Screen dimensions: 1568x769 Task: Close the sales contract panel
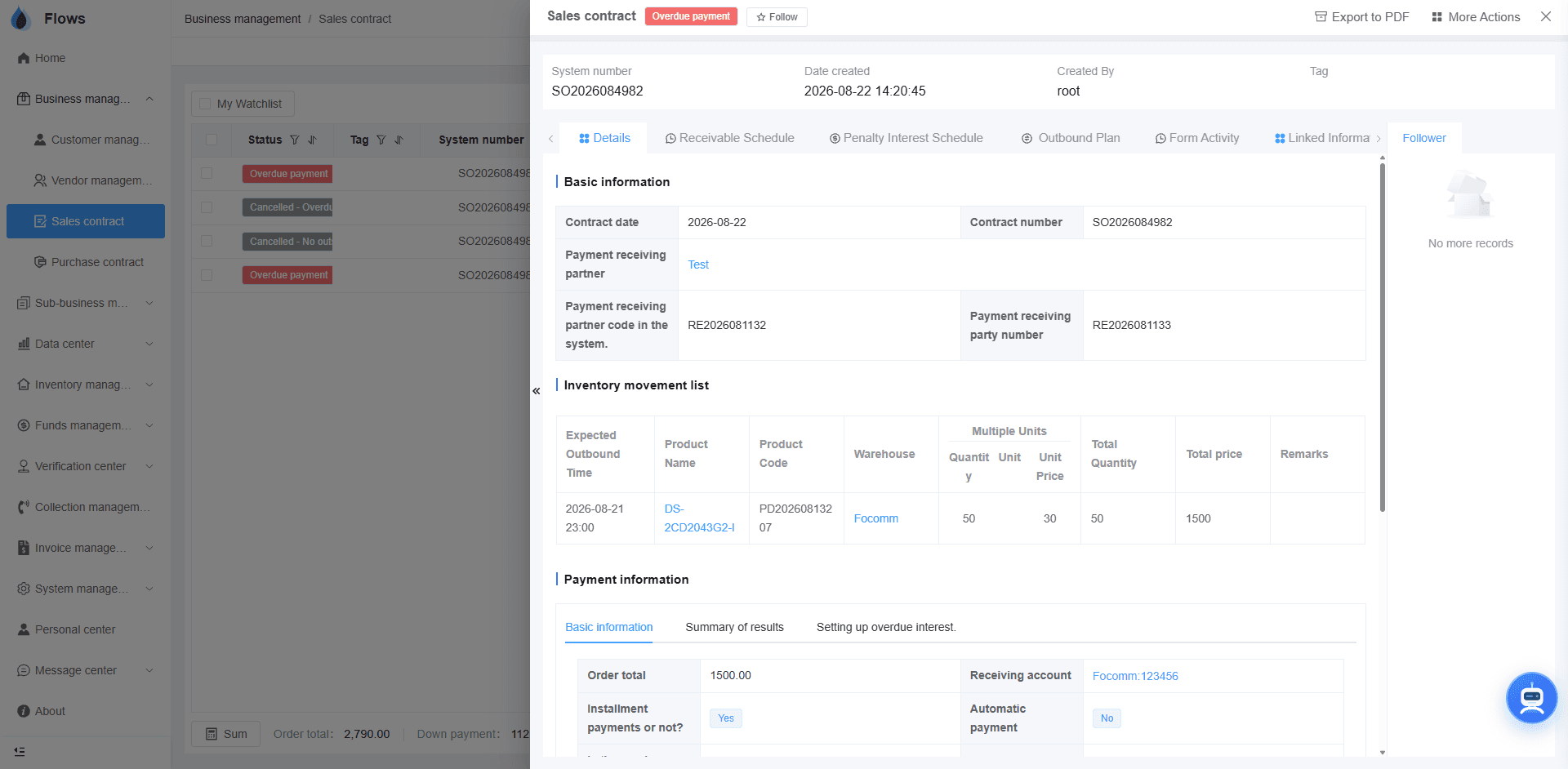[x=1546, y=16]
